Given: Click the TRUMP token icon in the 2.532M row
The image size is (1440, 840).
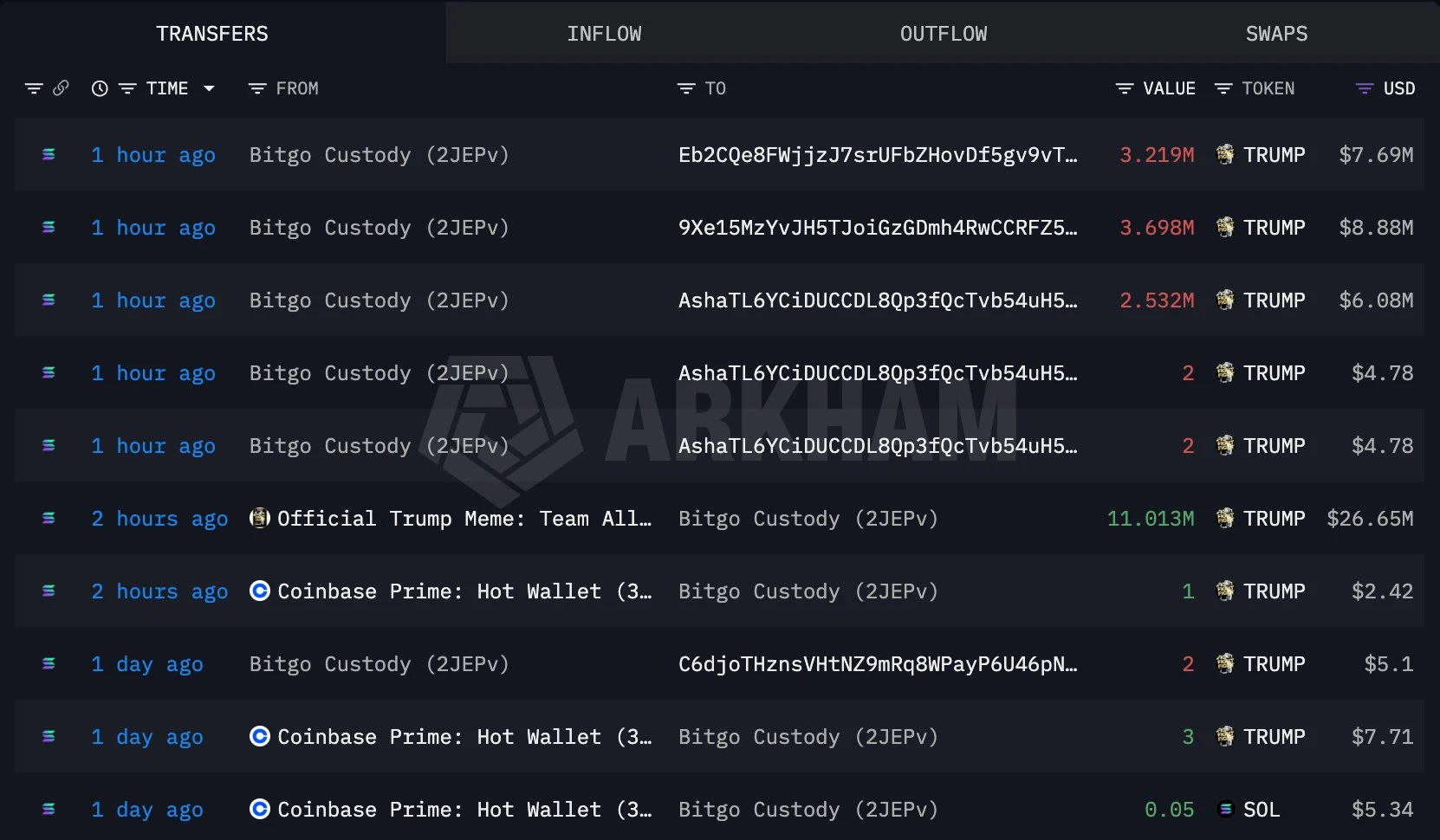Looking at the screenshot, I should coord(1225,300).
